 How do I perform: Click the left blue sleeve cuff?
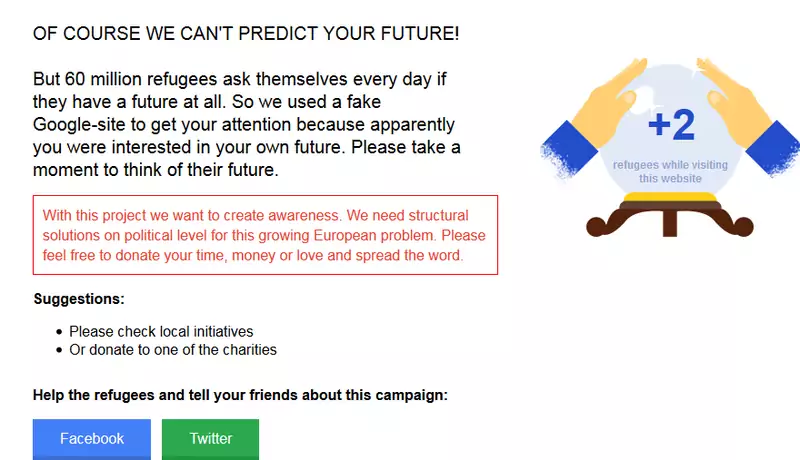pyautogui.click(x=568, y=149)
